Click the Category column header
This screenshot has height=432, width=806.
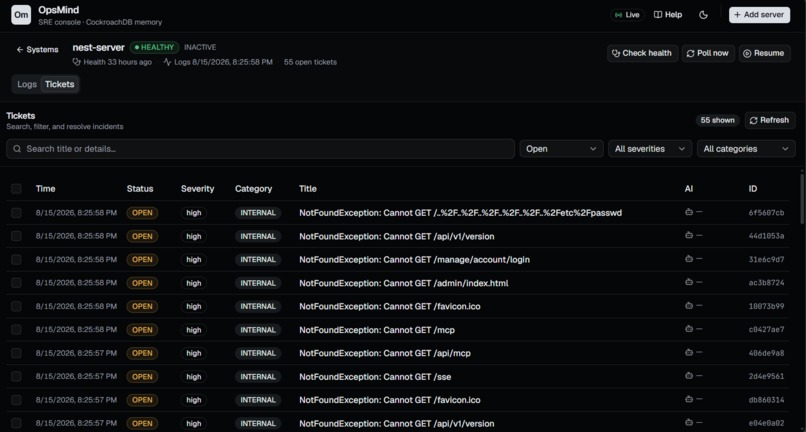pyautogui.click(x=253, y=189)
